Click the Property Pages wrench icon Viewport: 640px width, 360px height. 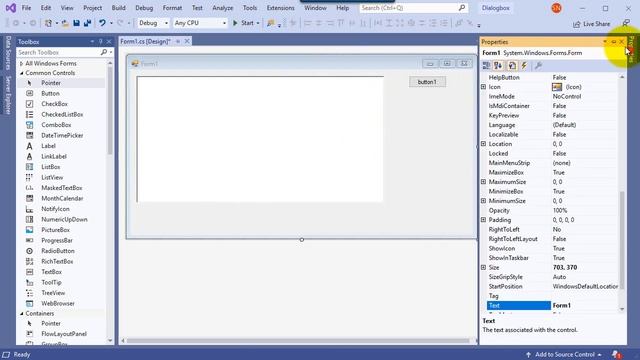click(538, 65)
